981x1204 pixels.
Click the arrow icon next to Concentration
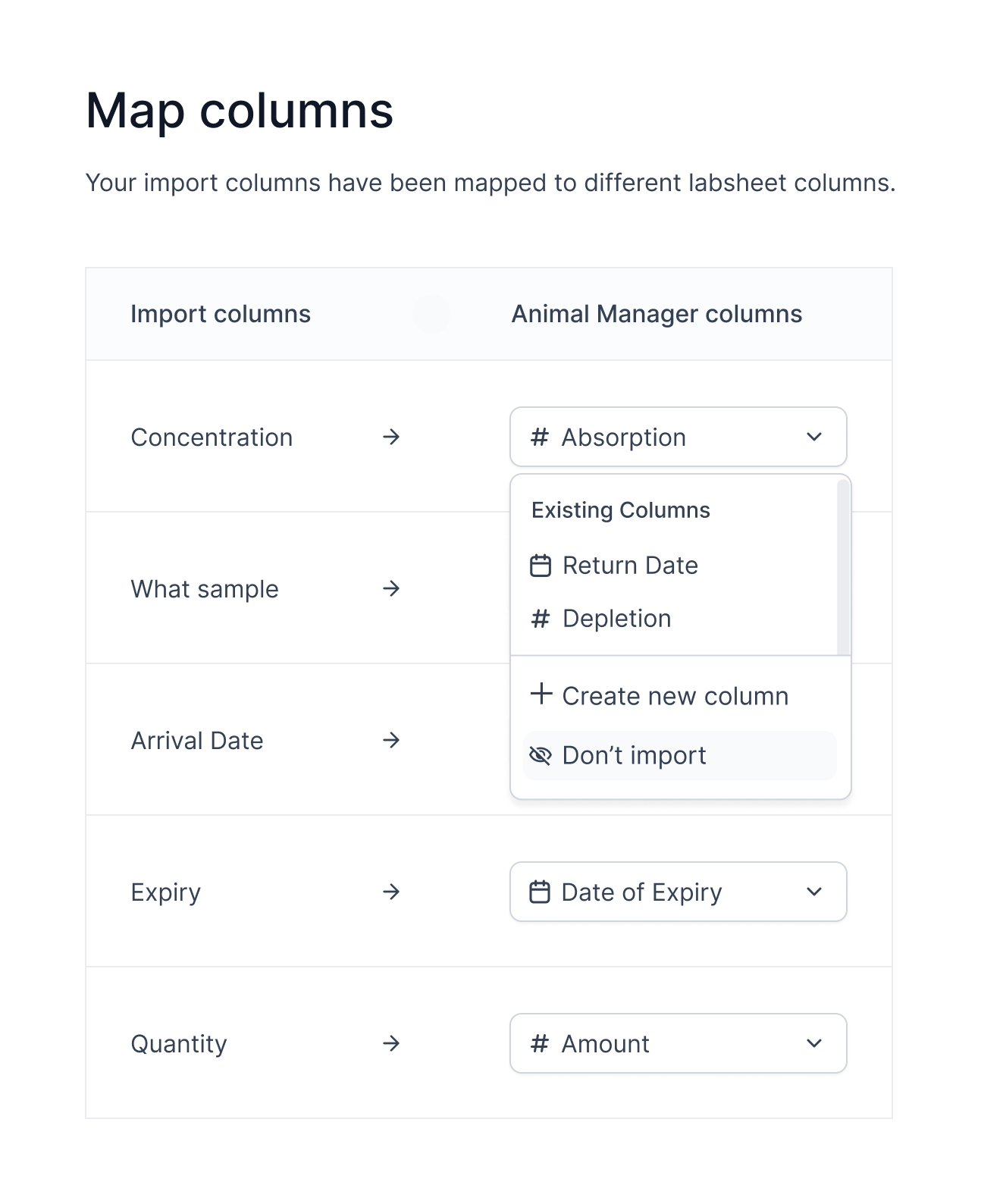tap(391, 437)
